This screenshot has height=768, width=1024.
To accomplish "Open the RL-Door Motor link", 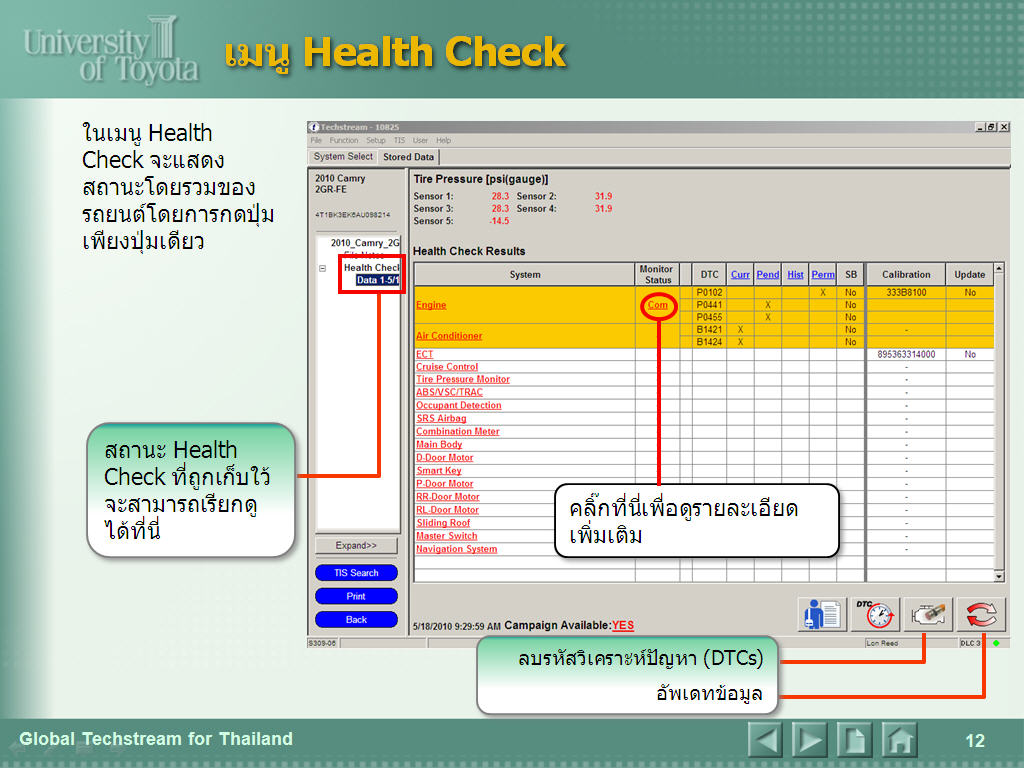I will (447, 510).
